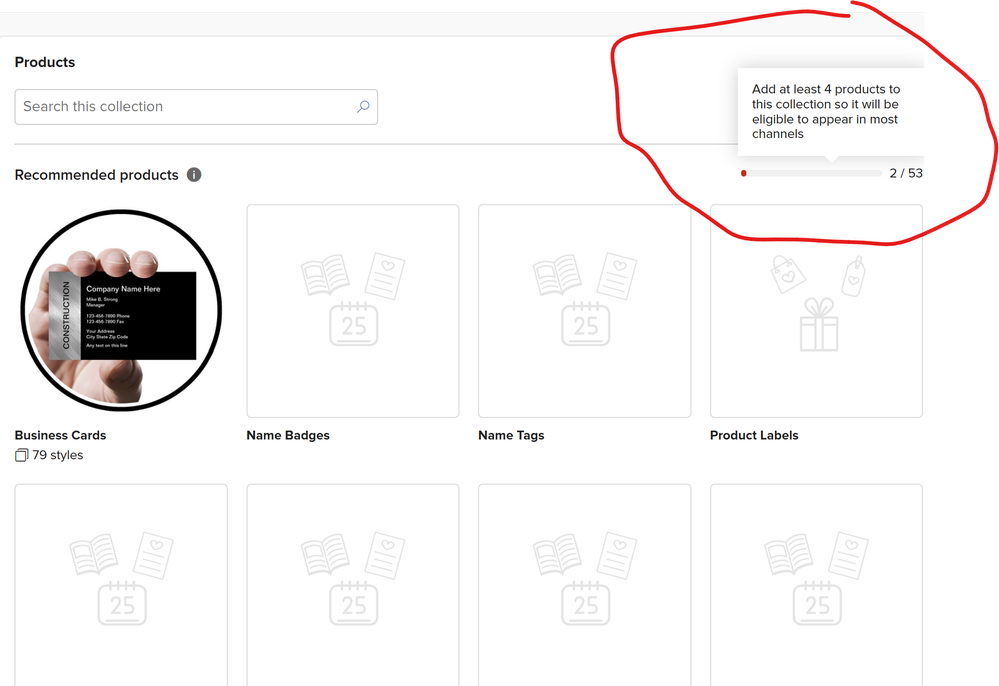Viewport: 999px width, 686px height.
Task: Open the Business Cards product image
Action: (121, 311)
